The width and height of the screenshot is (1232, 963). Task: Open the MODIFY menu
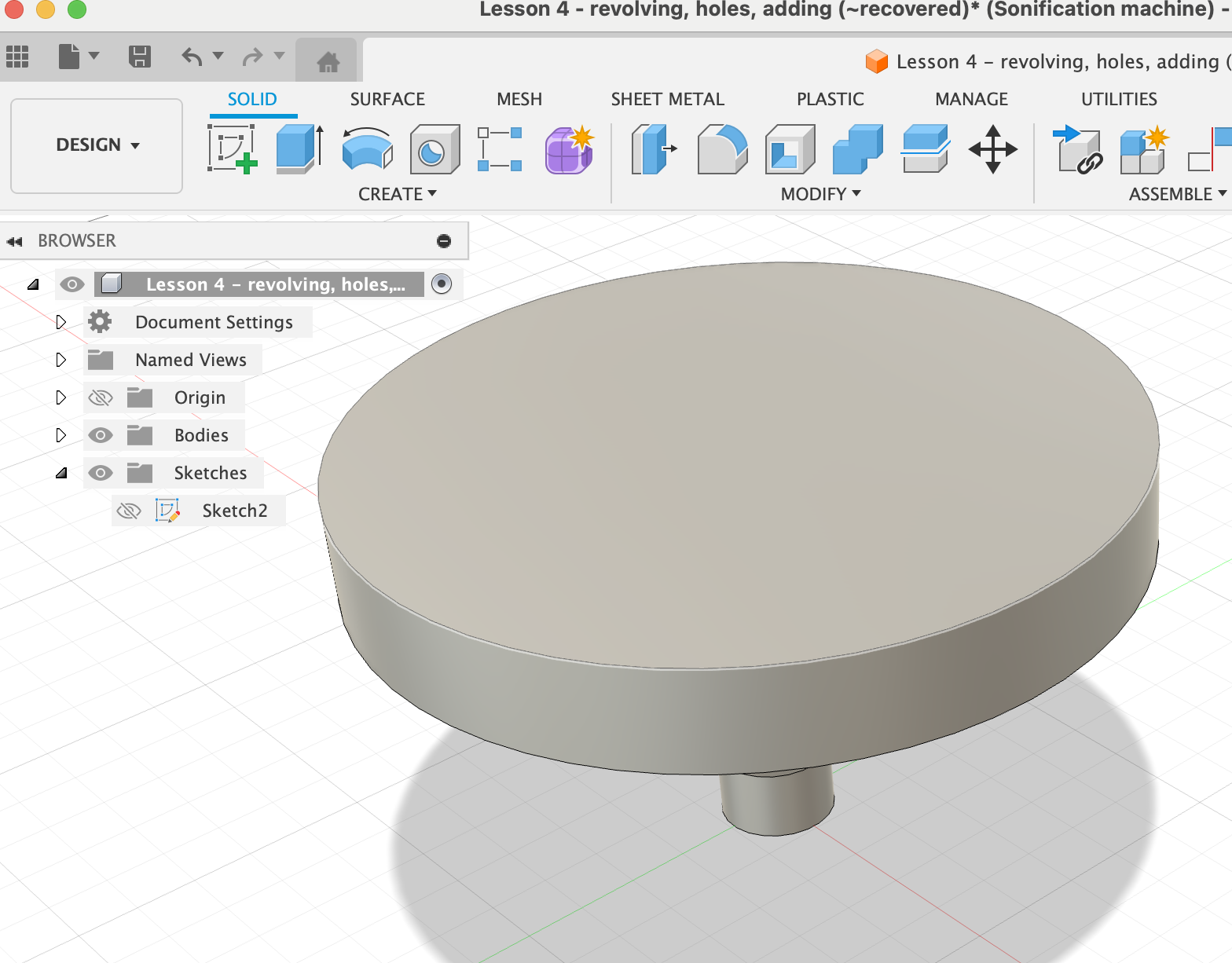820,194
